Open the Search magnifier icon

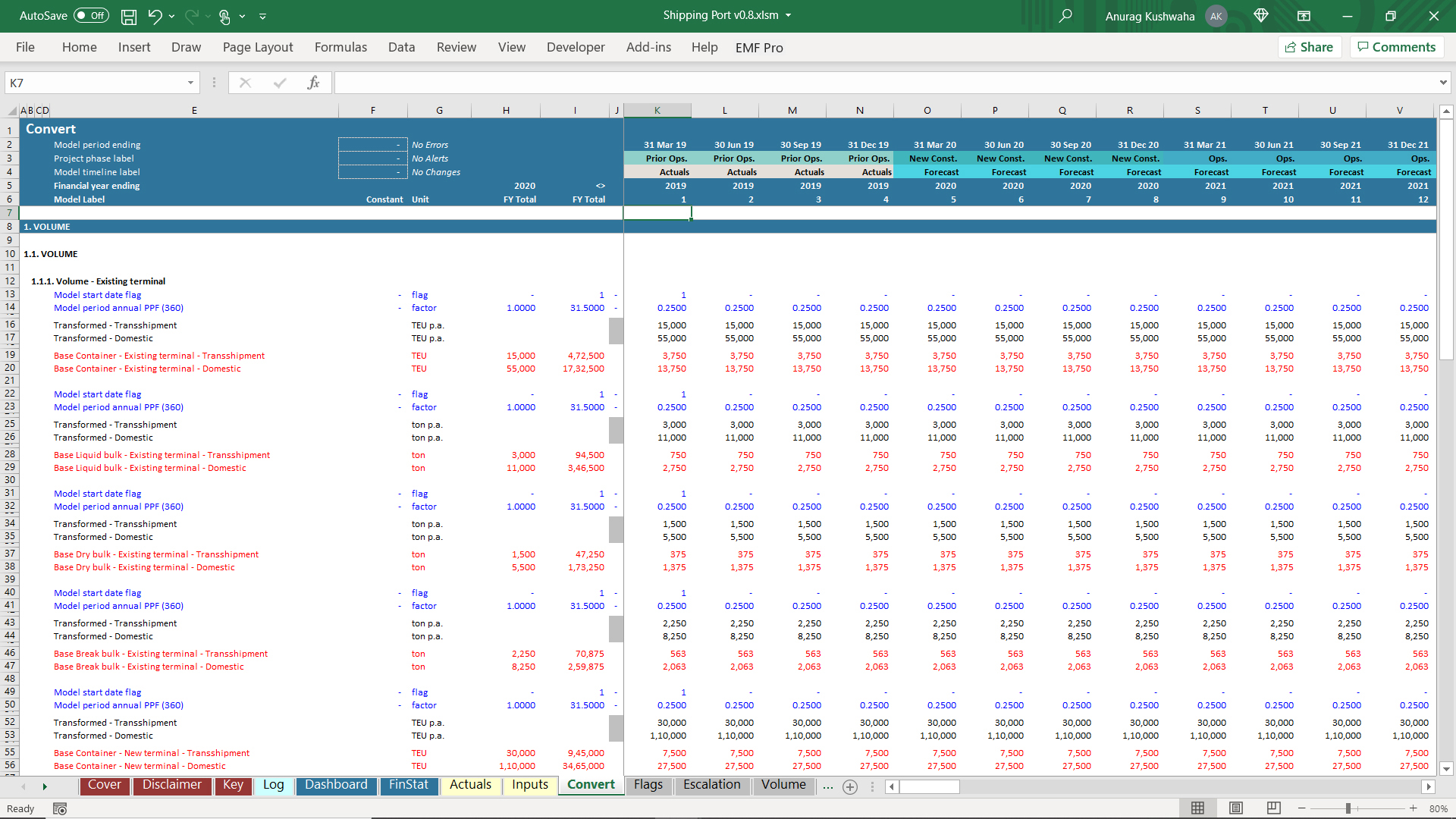(x=1065, y=16)
